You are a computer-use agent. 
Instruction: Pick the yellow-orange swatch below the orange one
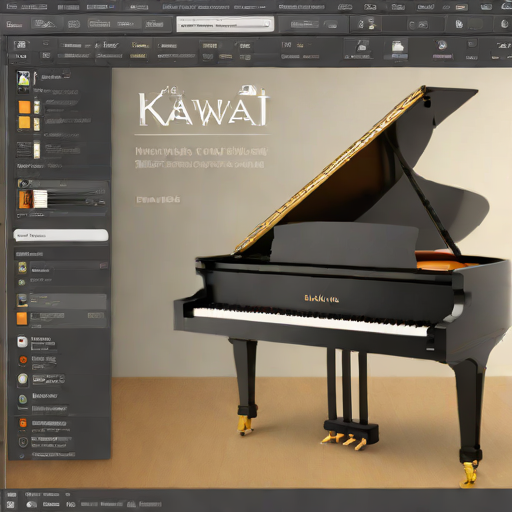click(x=24, y=122)
